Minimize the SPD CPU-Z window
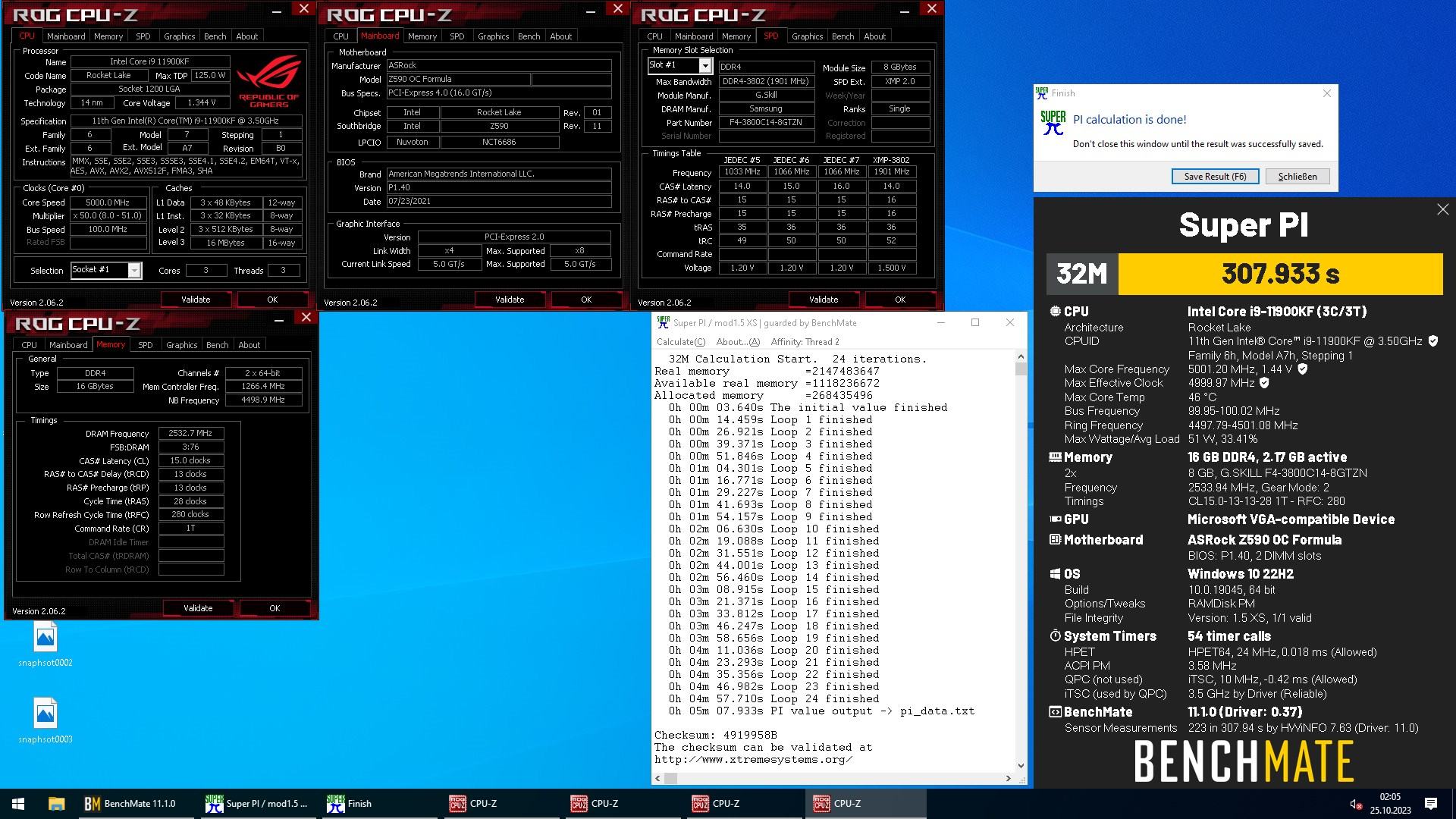This screenshot has height=819, width=1456. coord(904,11)
